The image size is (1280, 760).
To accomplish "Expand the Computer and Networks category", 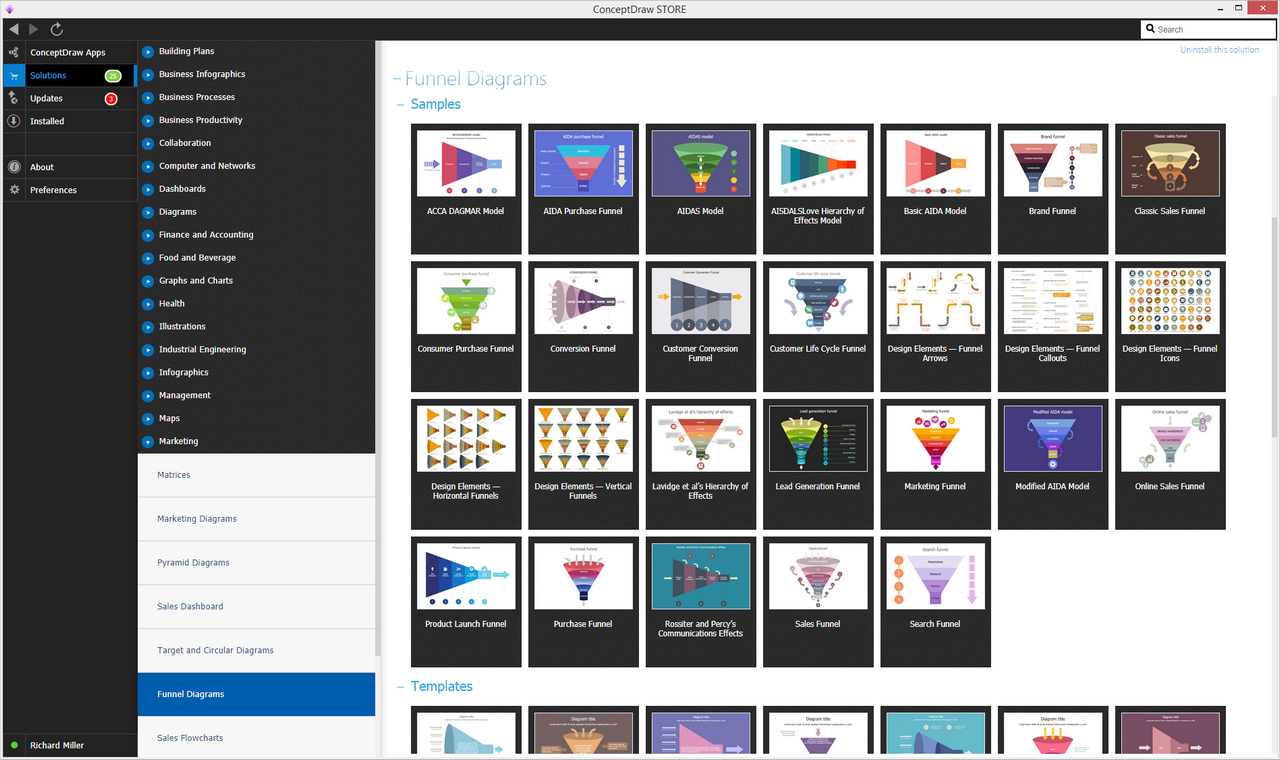I will 148,166.
